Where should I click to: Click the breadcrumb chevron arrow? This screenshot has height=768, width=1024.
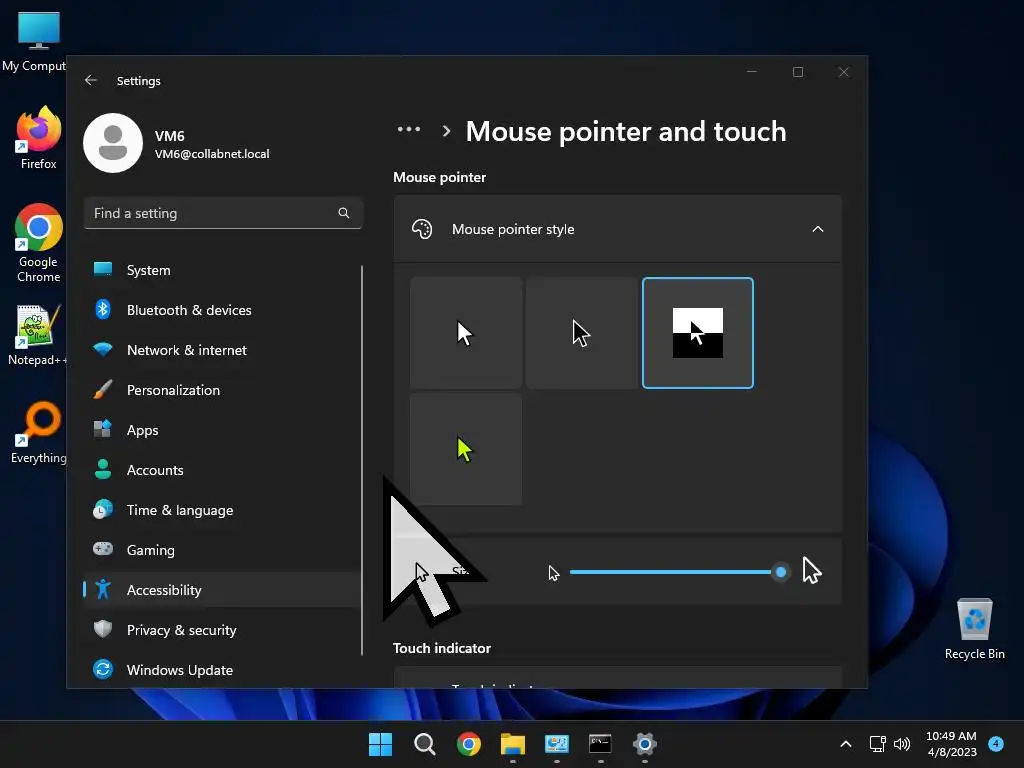pyautogui.click(x=446, y=131)
